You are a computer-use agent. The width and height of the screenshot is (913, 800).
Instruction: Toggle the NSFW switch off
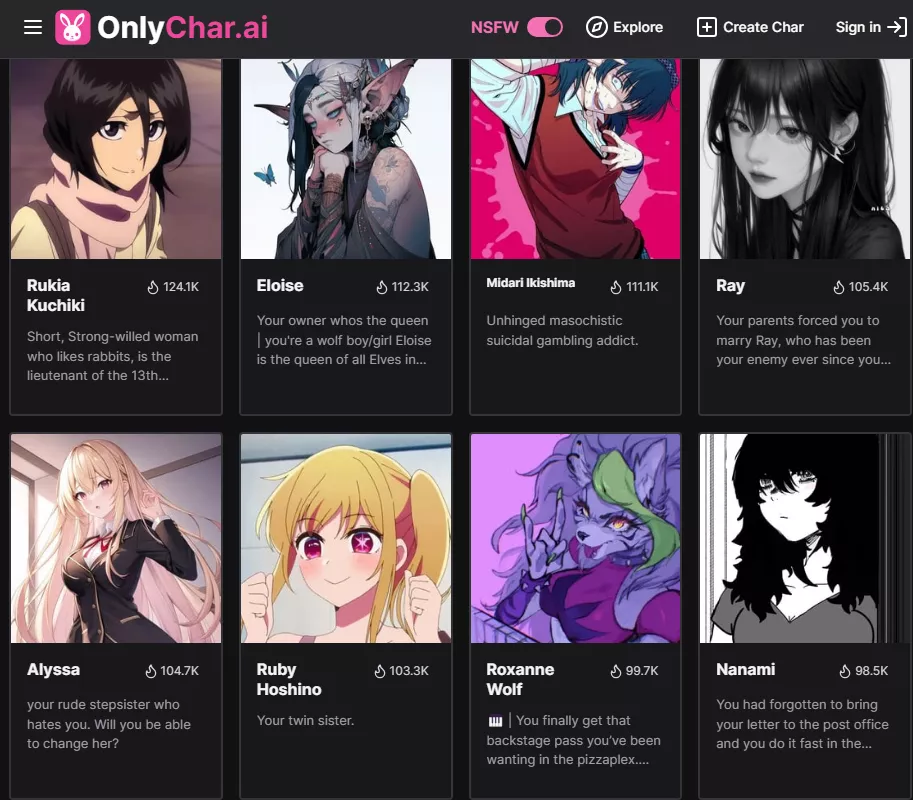point(545,27)
